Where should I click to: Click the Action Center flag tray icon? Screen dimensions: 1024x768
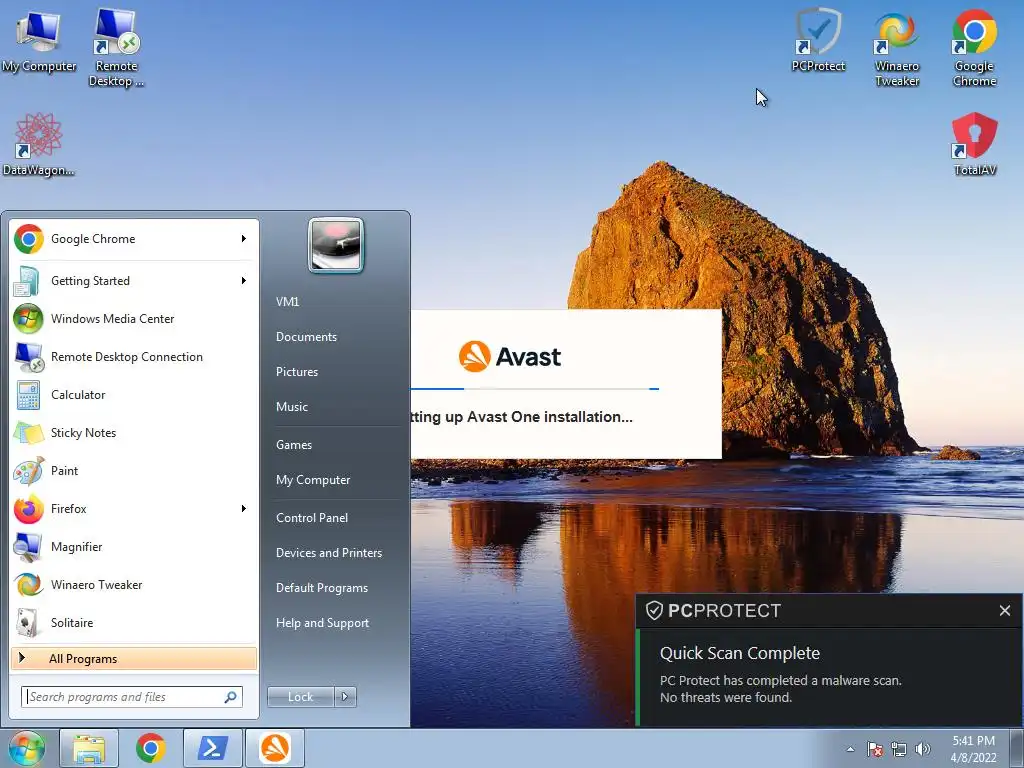click(x=874, y=749)
